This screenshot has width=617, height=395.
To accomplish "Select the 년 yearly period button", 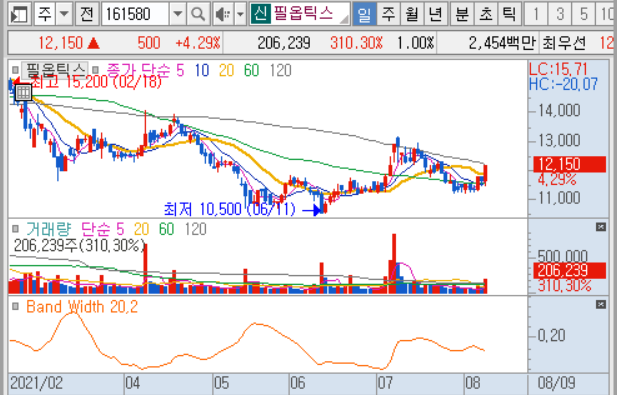I will point(435,14).
